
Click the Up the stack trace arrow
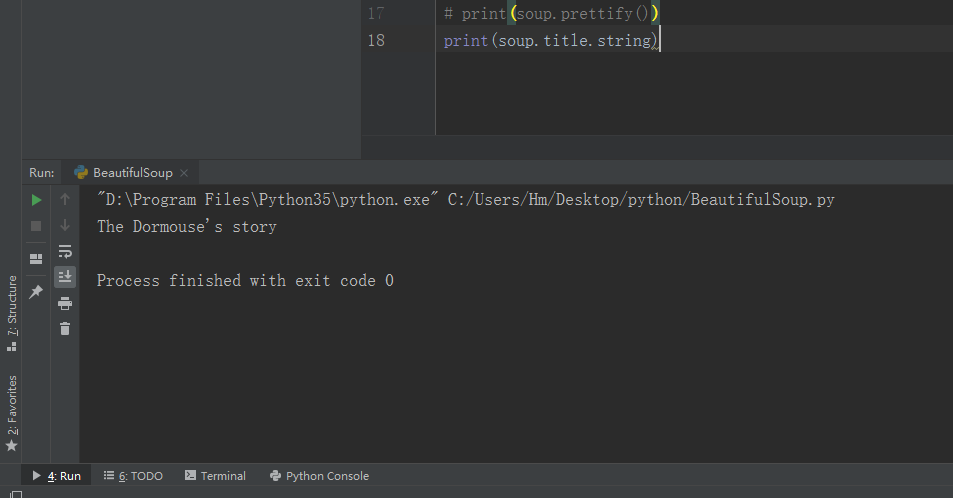[65, 199]
